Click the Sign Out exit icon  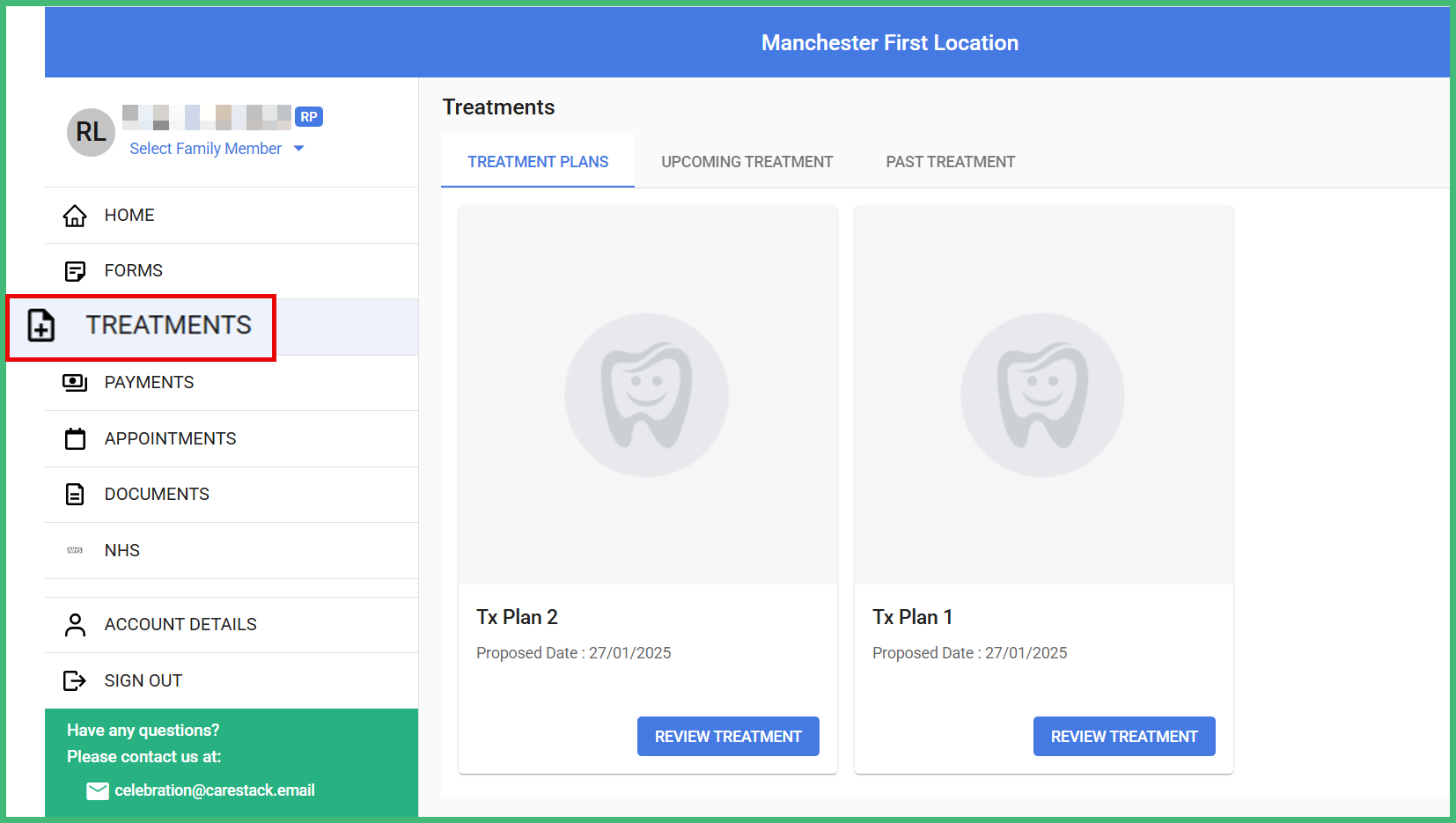(x=75, y=680)
